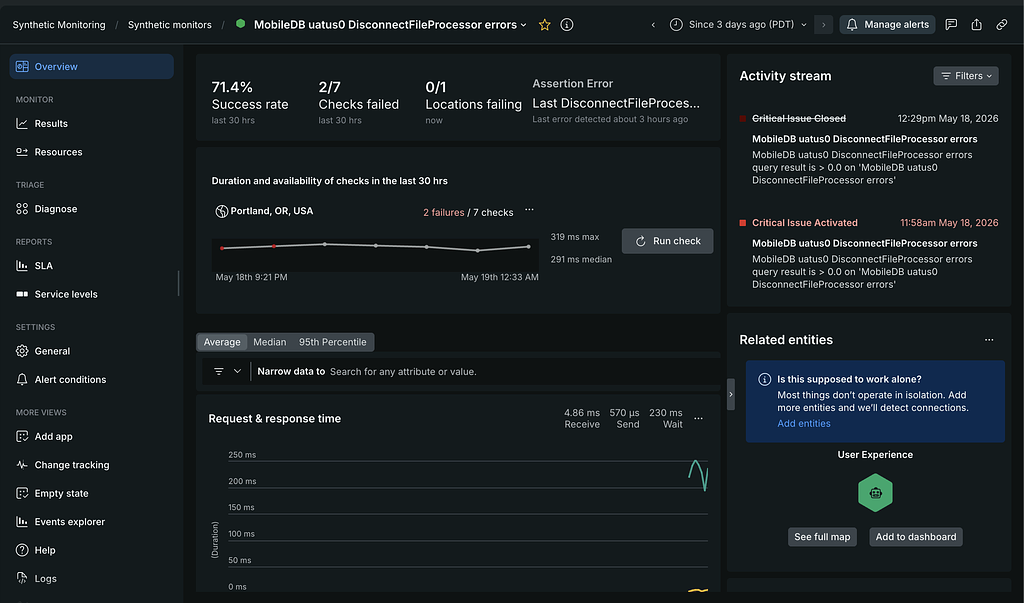The image size is (1024, 603).
Task: Open Synthetic Monitoring breadcrumb link
Action: click(59, 25)
